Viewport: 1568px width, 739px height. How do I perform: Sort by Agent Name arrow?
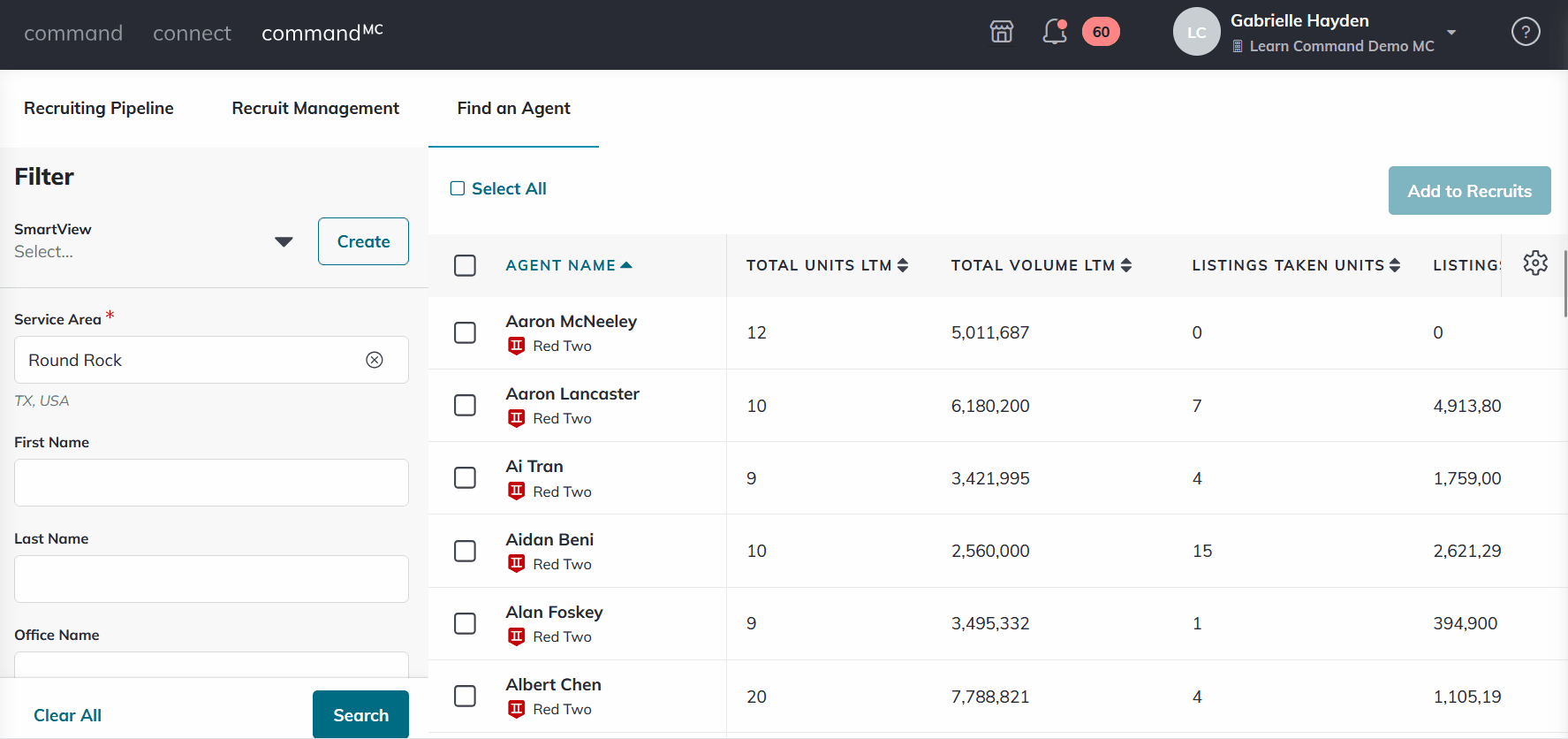pos(626,265)
